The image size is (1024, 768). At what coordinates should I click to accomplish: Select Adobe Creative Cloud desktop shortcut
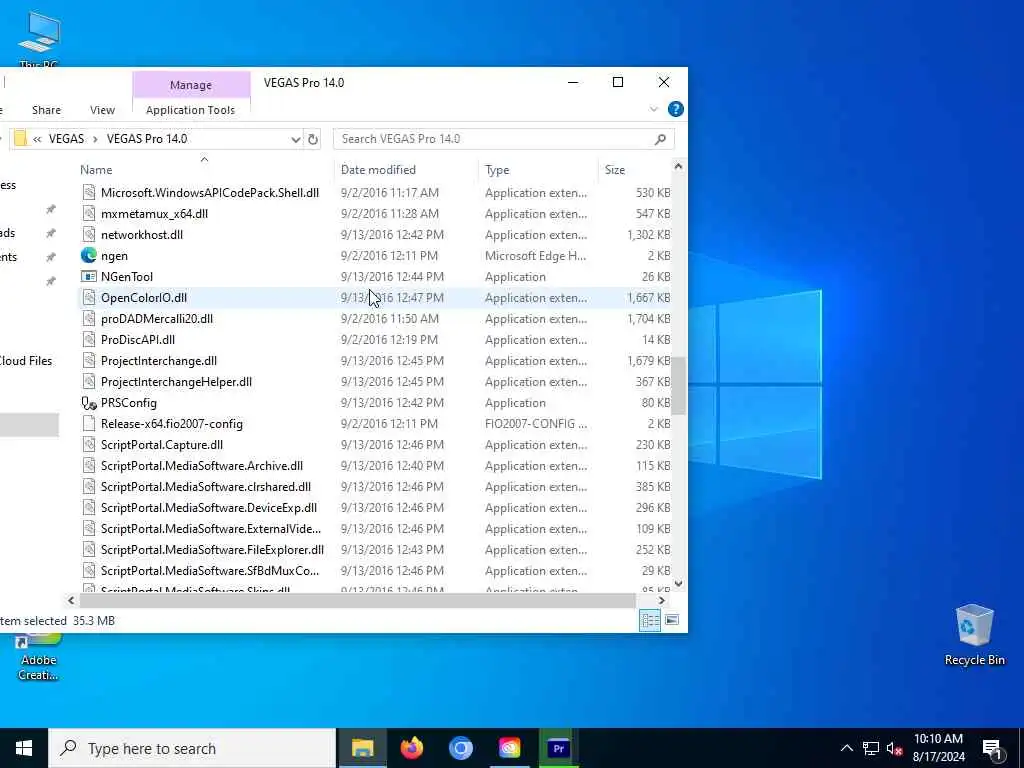pyautogui.click(x=38, y=656)
